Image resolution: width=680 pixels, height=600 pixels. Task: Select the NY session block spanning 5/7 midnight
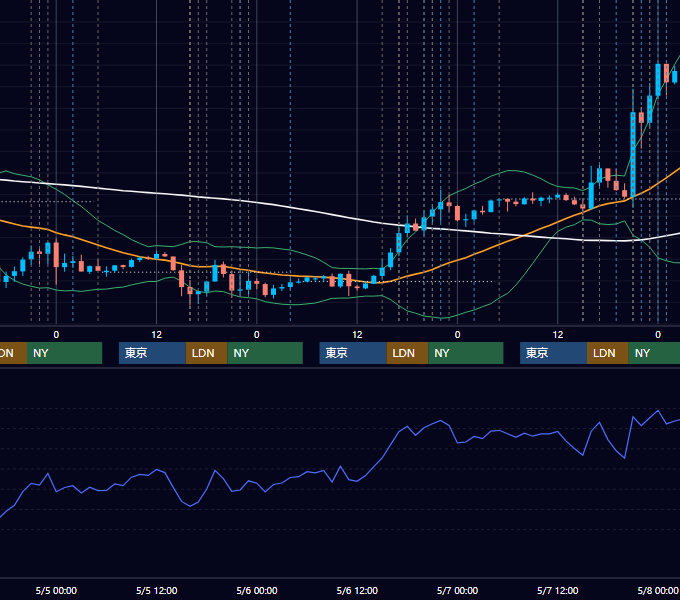pyautogui.click(x=466, y=353)
